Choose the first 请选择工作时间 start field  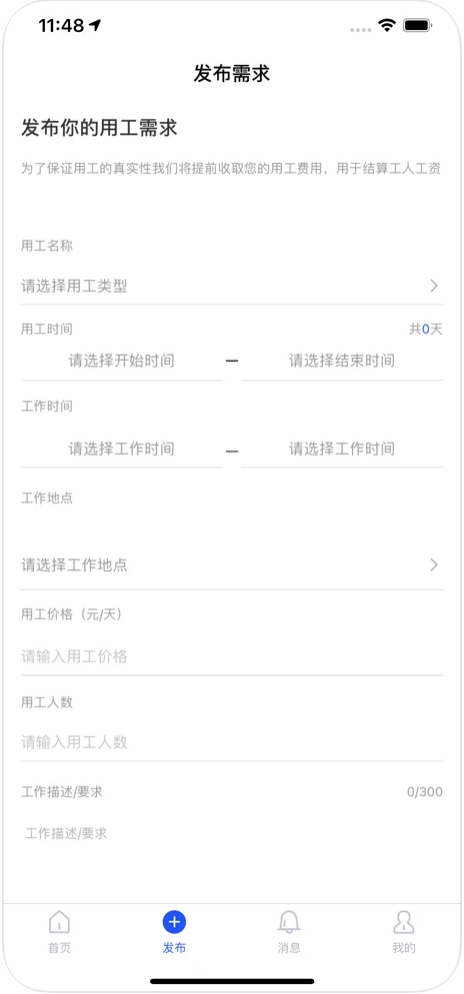point(122,449)
